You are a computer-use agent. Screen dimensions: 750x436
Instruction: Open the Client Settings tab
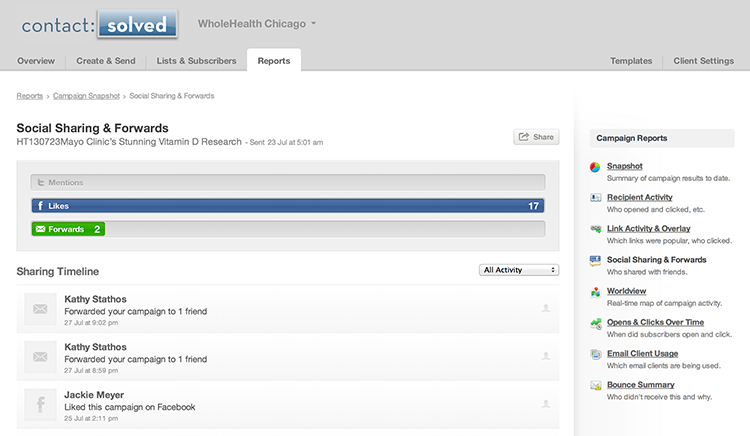click(x=703, y=61)
